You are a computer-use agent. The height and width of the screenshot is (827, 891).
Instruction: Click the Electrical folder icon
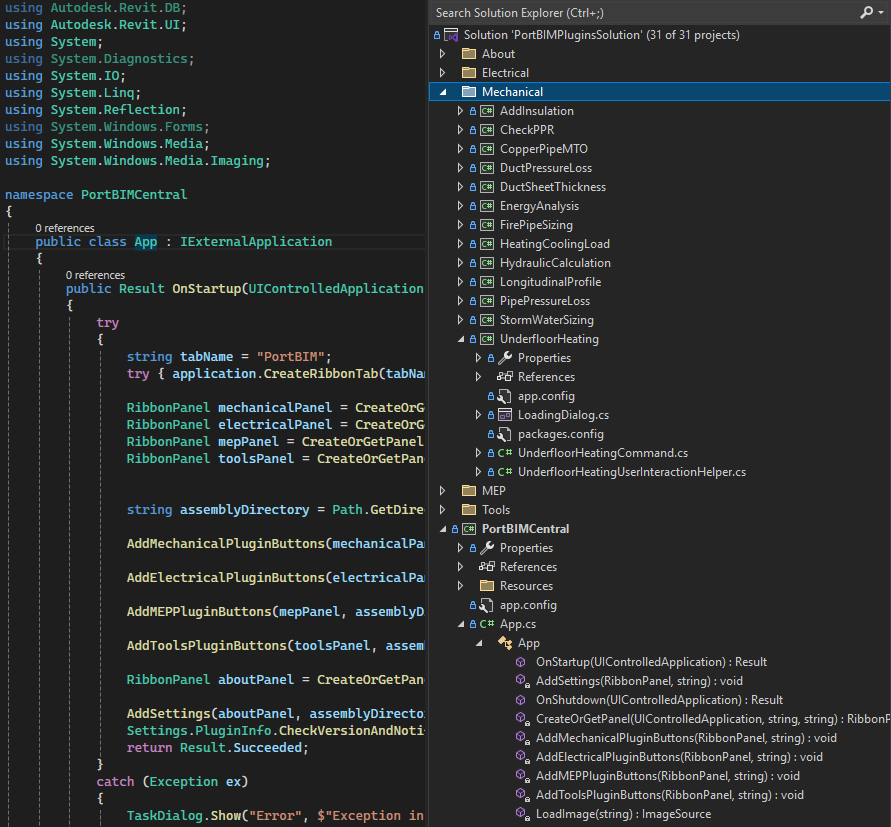tap(469, 73)
